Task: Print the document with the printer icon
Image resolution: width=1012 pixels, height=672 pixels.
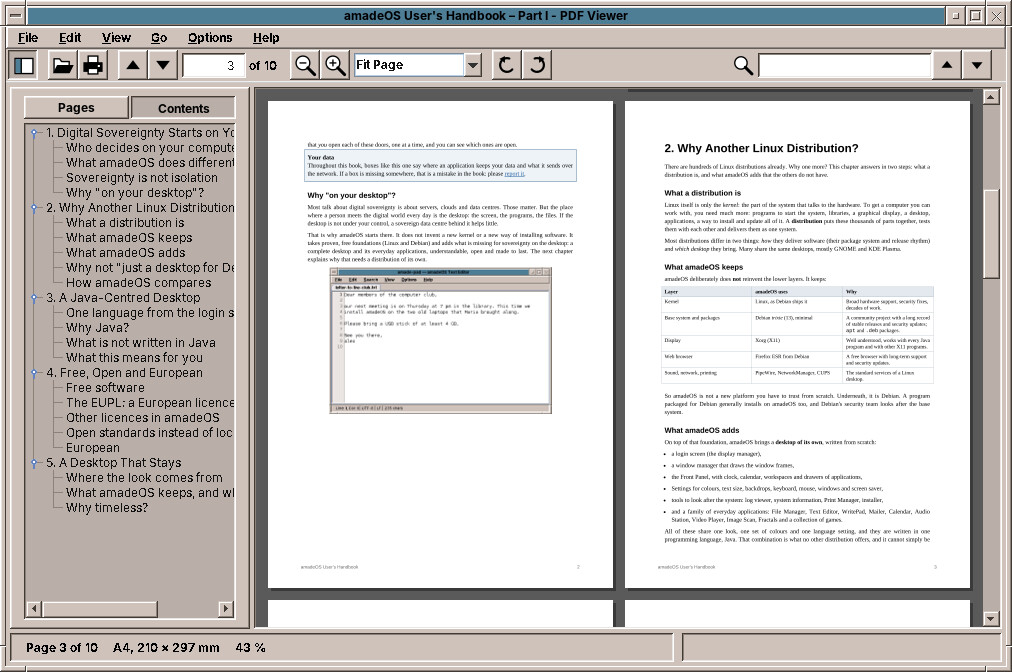Action: coord(92,65)
